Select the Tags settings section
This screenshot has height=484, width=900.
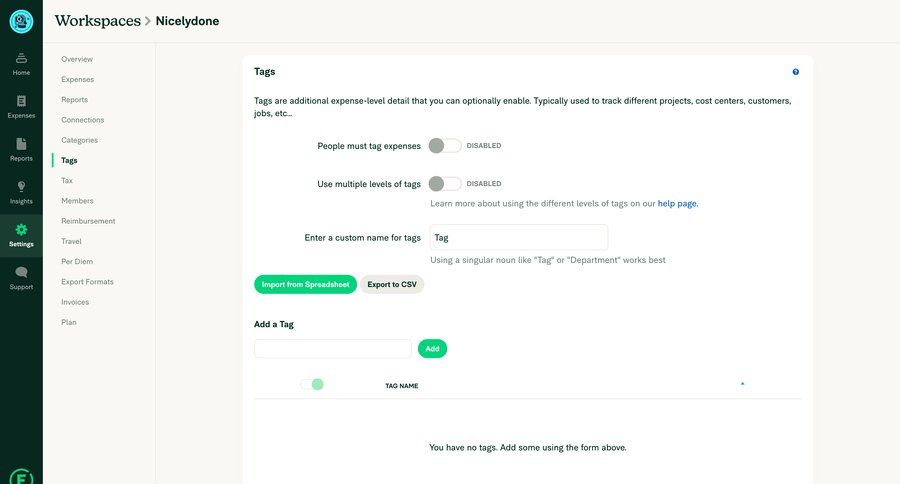69,160
